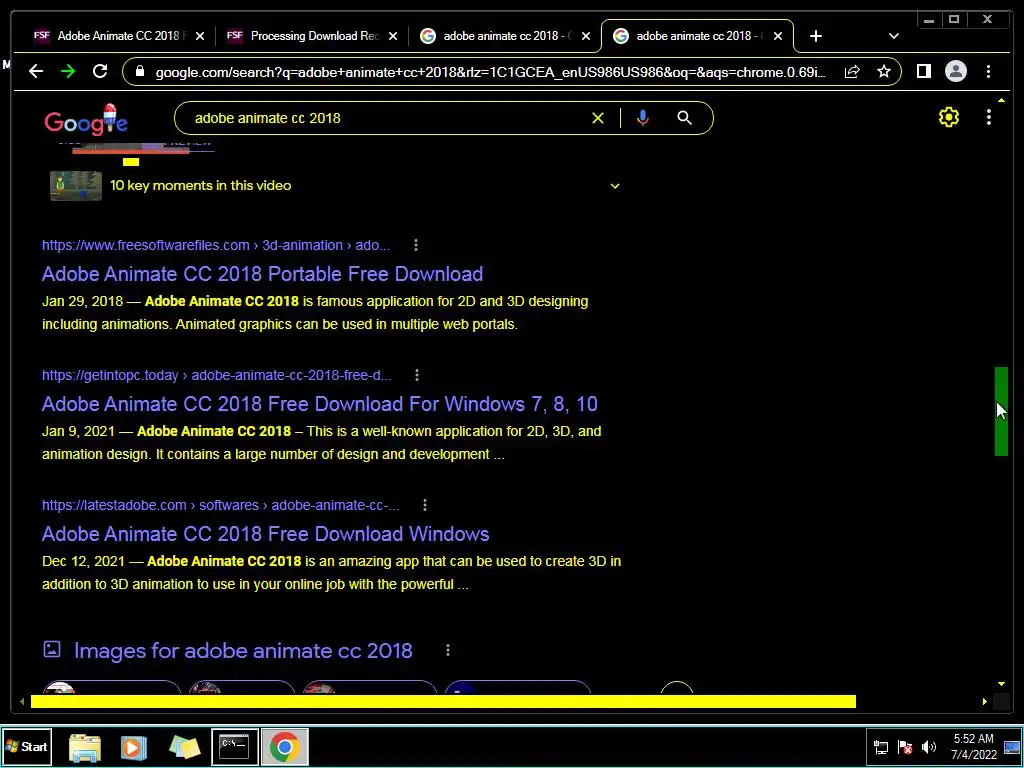
Task: Open File Explorer from taskbar
Action: pos(85,747)
